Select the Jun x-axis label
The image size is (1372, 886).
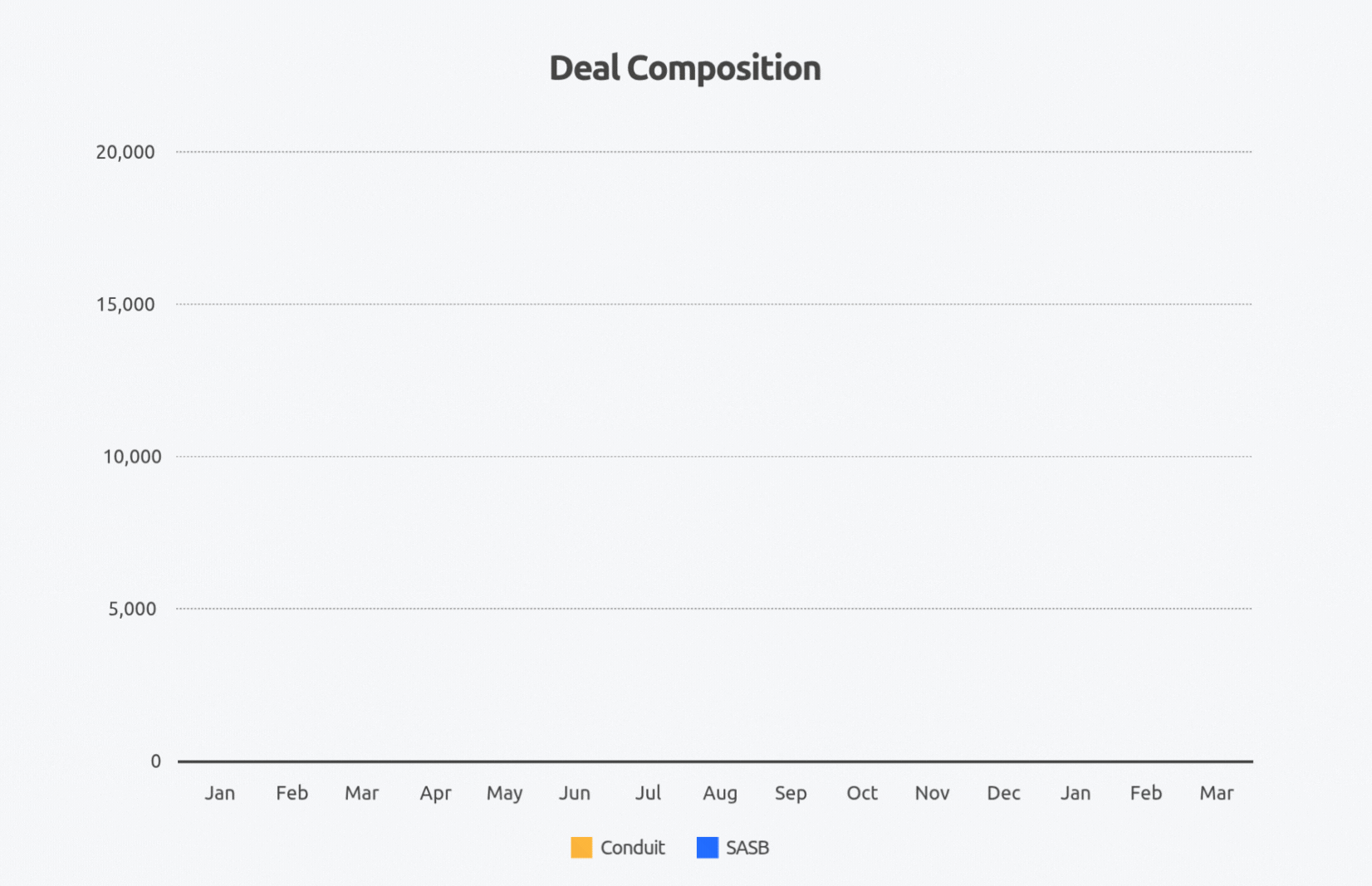(575, 794)
